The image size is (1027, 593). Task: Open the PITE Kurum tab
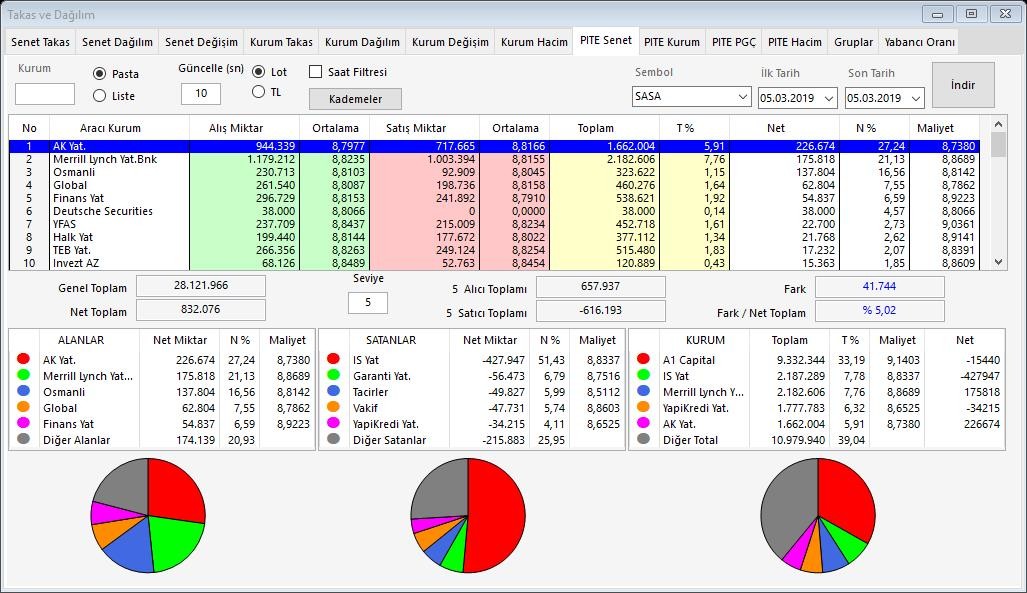click(x=671, y=42)
